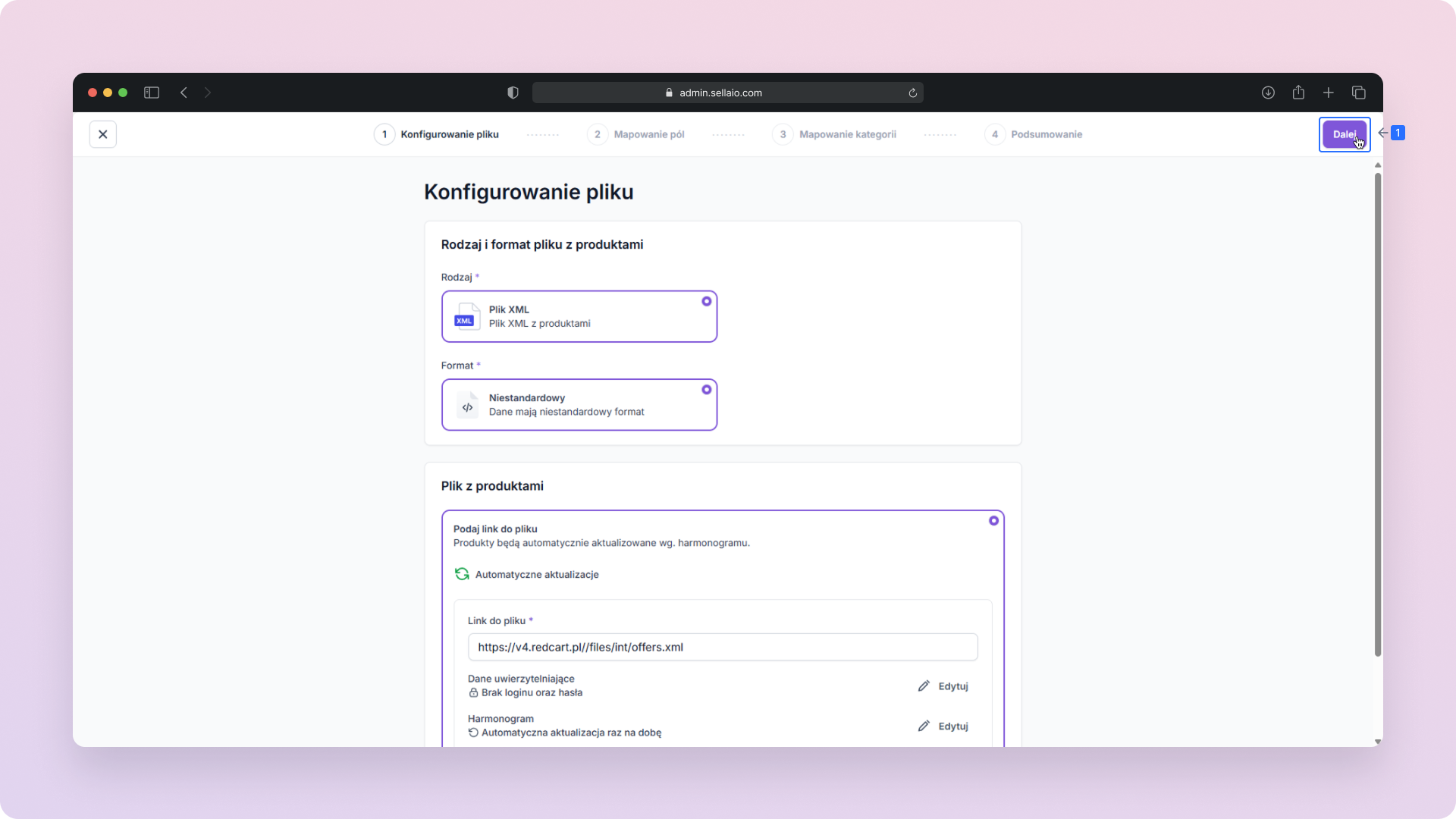Go forward in browser history
The height and width of the screenshot is (819, 1456).
pyautogui.click(x=207, y=93)
